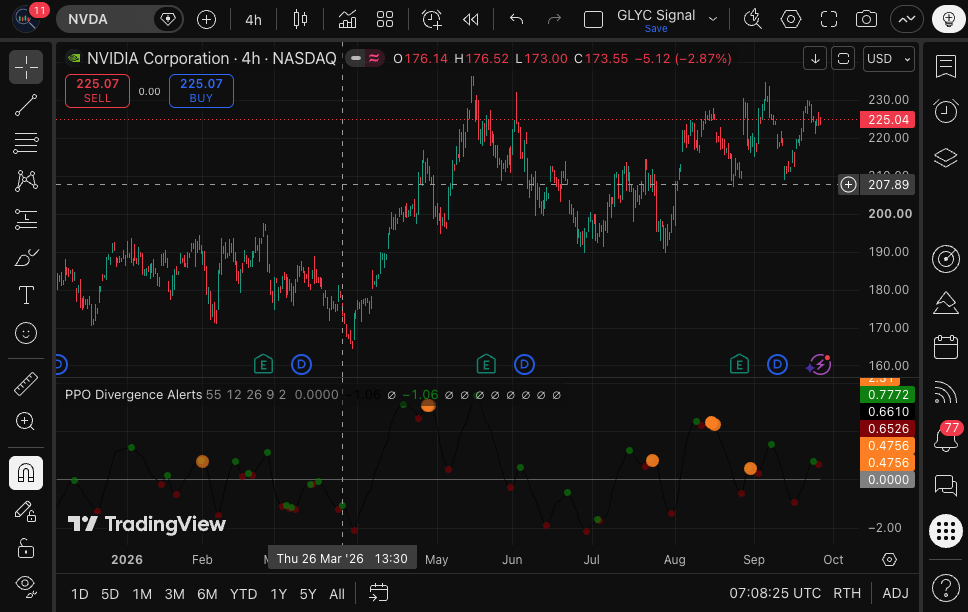
Task: Open the RTH session dropdown
Action: point(847,593)
